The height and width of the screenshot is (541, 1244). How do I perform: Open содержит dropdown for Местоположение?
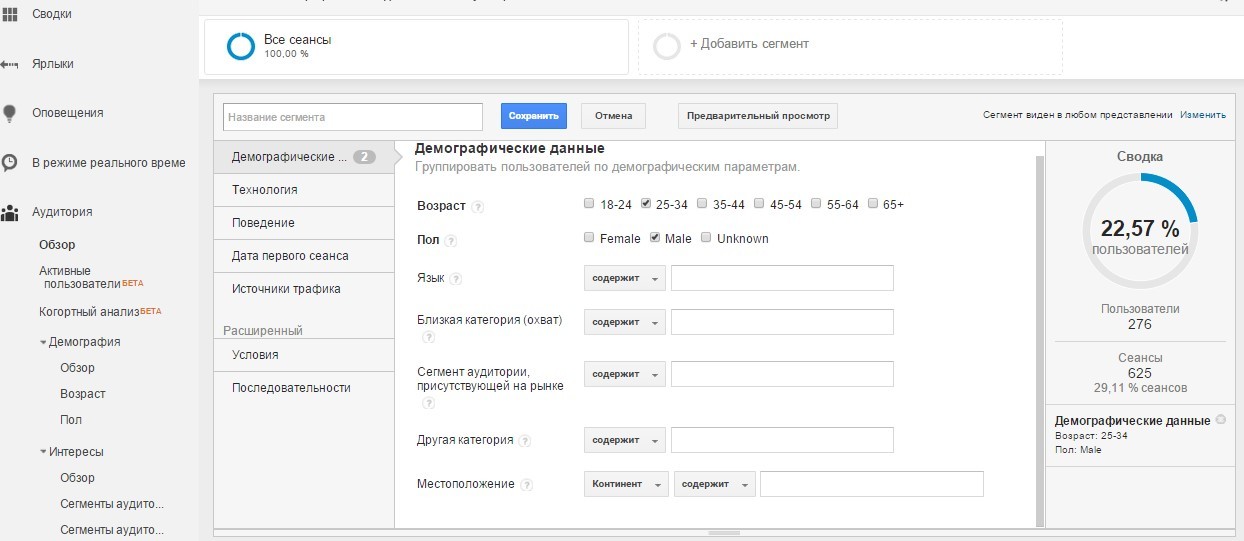click(x=714, y=484)
